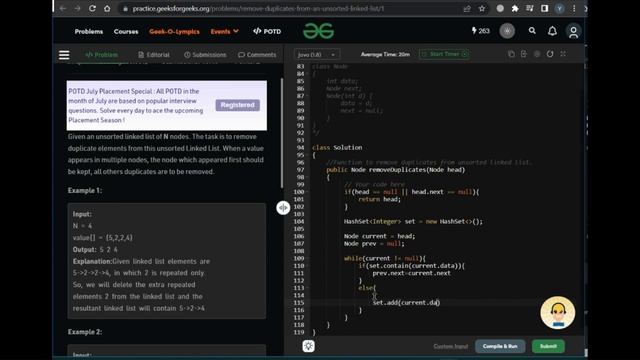The image size is (640, 360).
Task: Click the Compile & Run button
Action: pyautogui.click(x=500, y=346)
